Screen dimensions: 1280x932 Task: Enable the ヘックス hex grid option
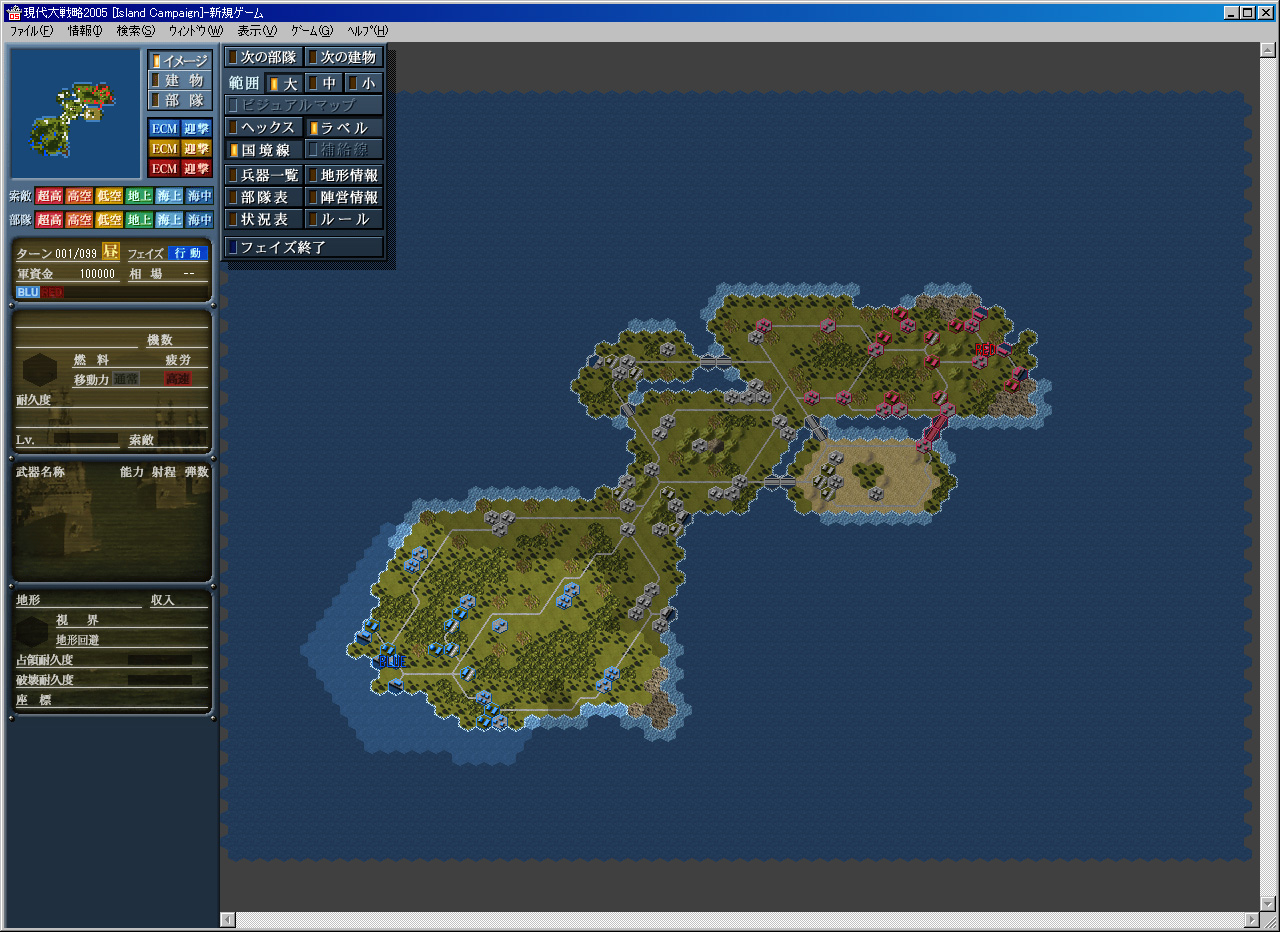pyautogui.click(x=264, y=128)
